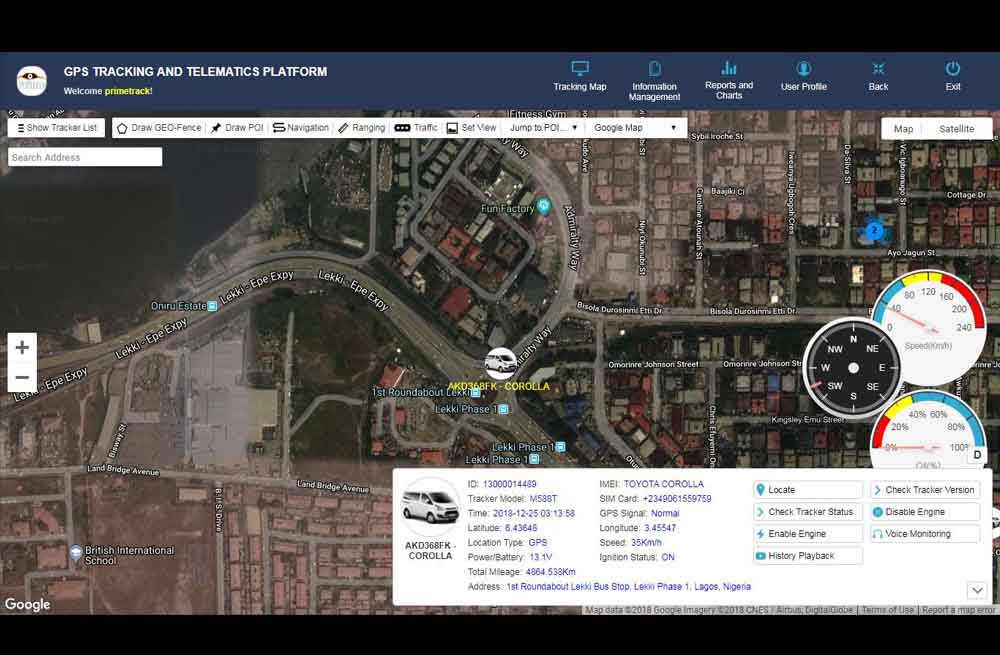Click the Fitness Gym map label
1000x655 pixels.
538,114
